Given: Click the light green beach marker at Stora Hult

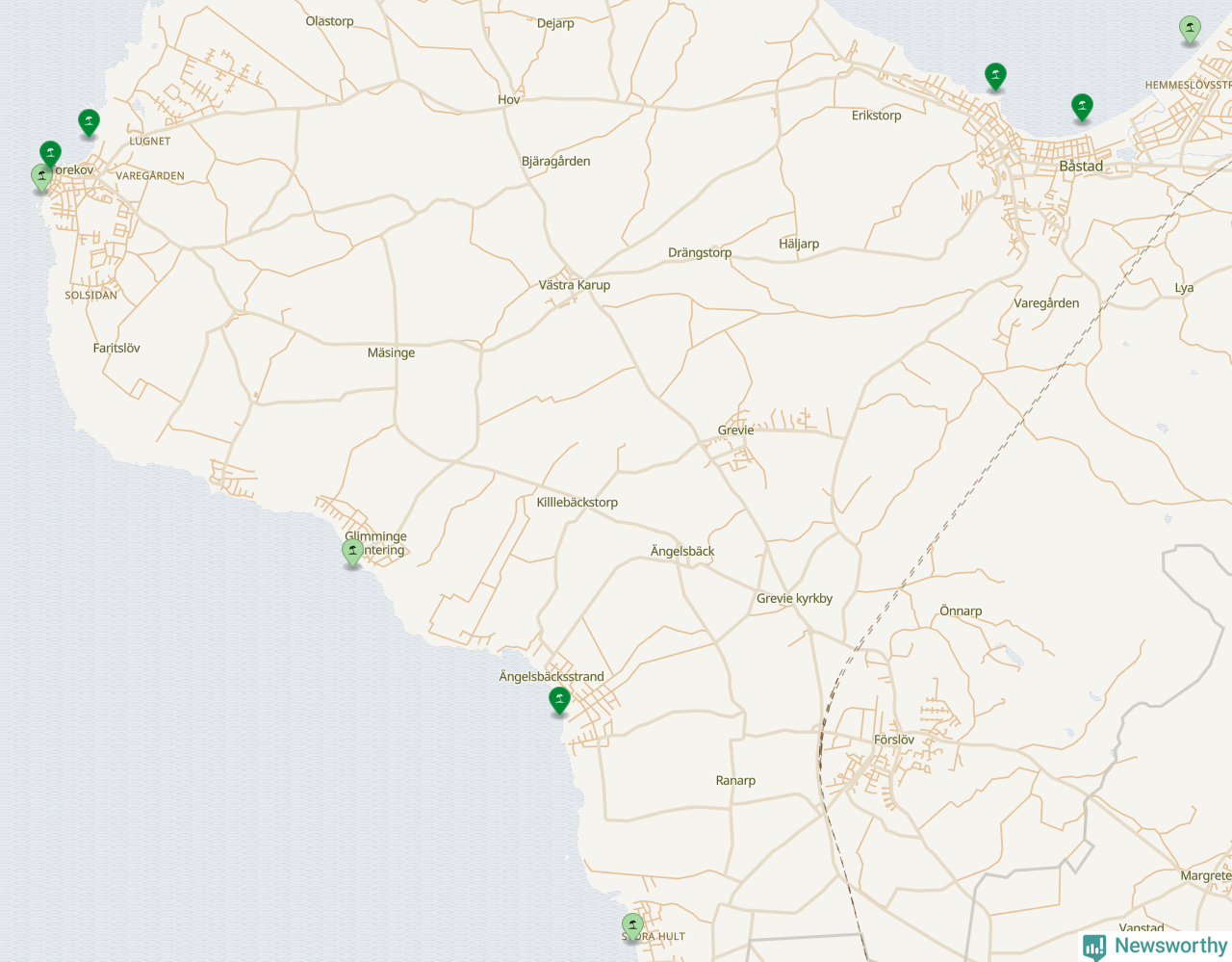Looking at the screenshot, I should pos(632,927).
